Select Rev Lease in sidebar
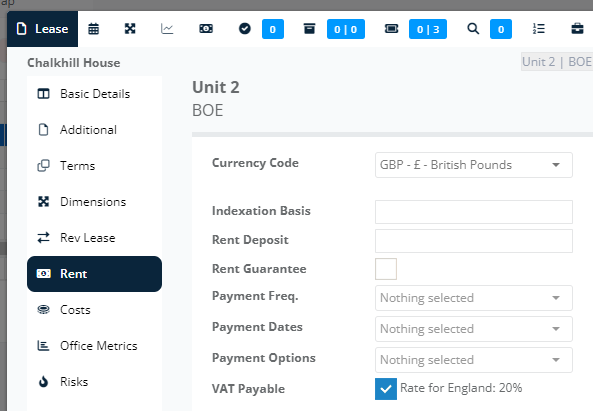593x411 pixels. pos(95,237)
